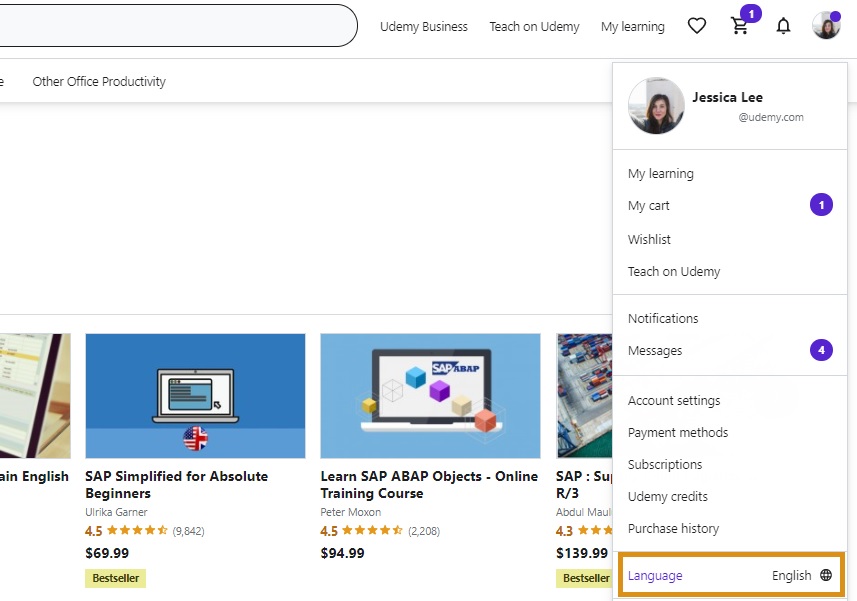Select the Other Office Productivity category
The image size is (857, 601).
(x=99, y=81)
